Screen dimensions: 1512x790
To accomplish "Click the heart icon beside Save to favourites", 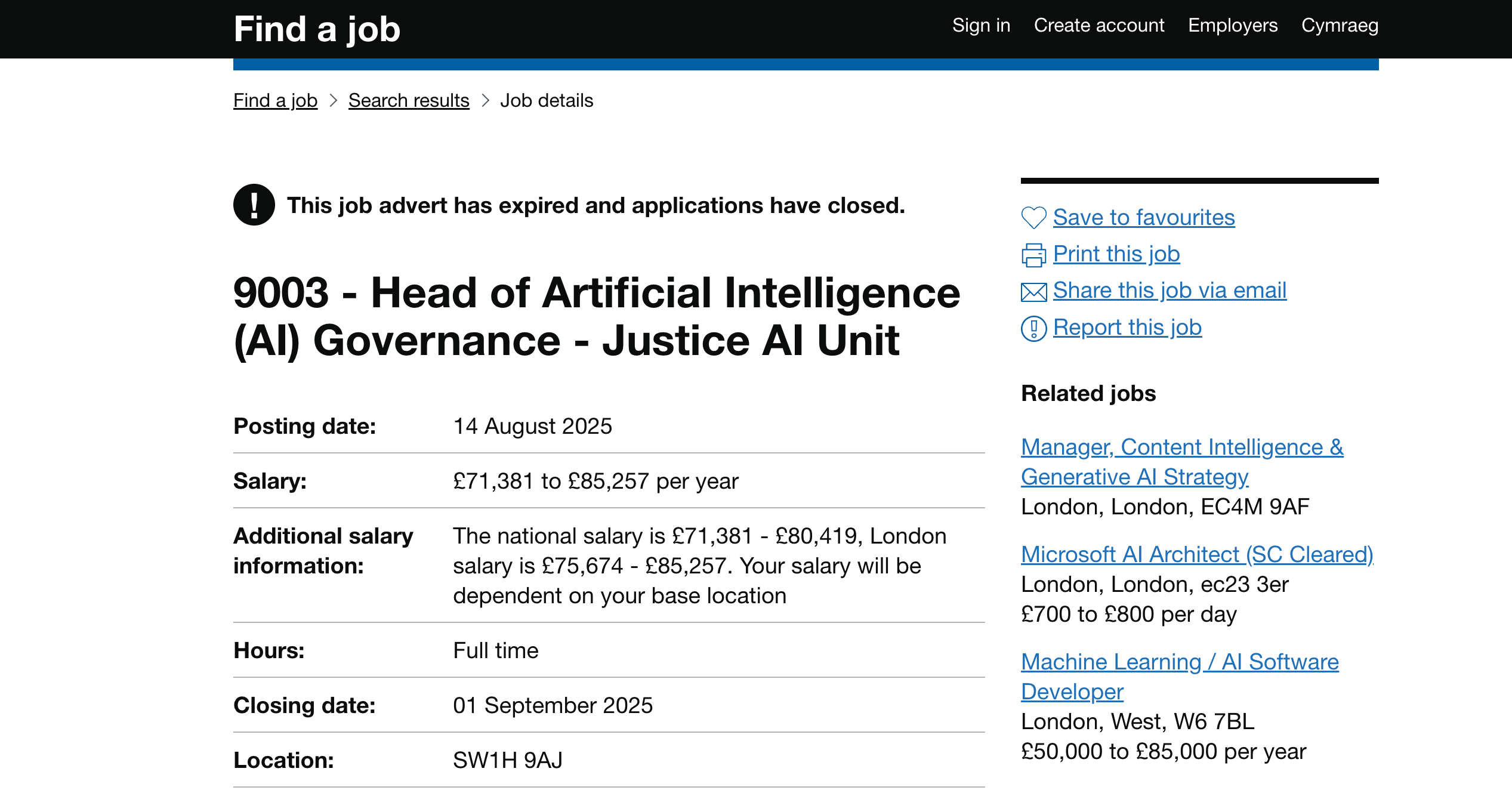I will click(1033, 218).
